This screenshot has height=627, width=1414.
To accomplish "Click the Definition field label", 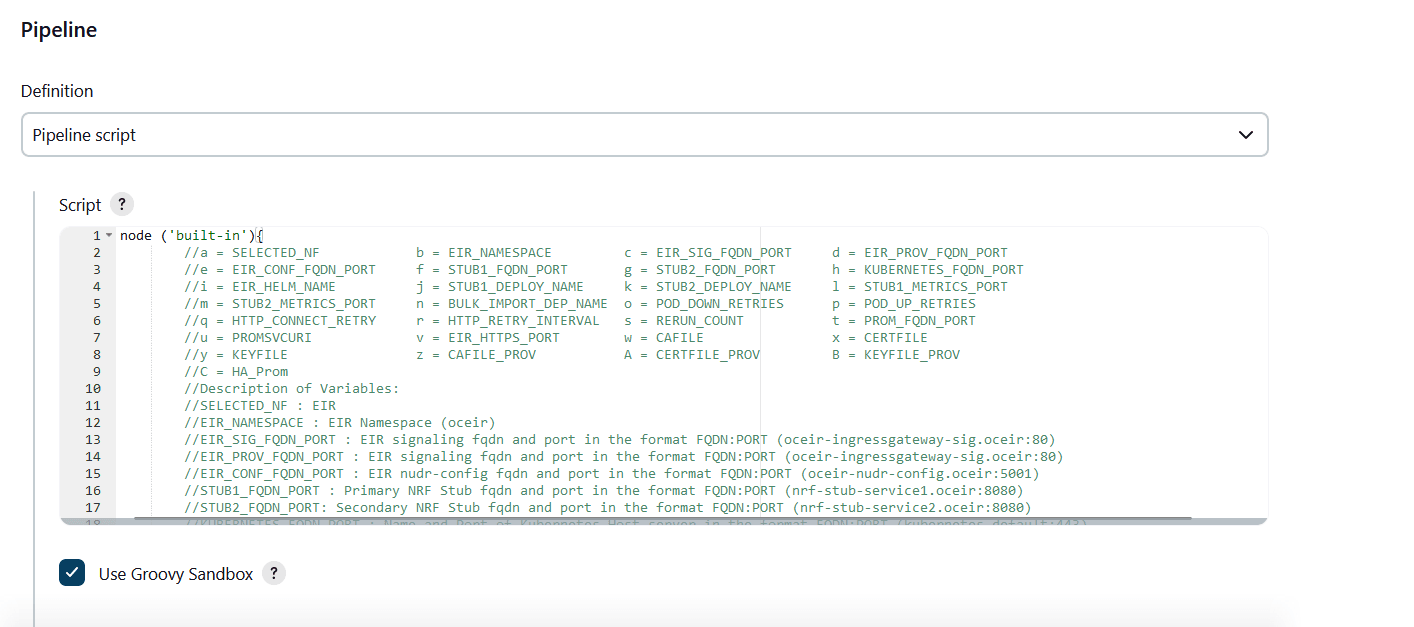I will (x=56, y=91).
